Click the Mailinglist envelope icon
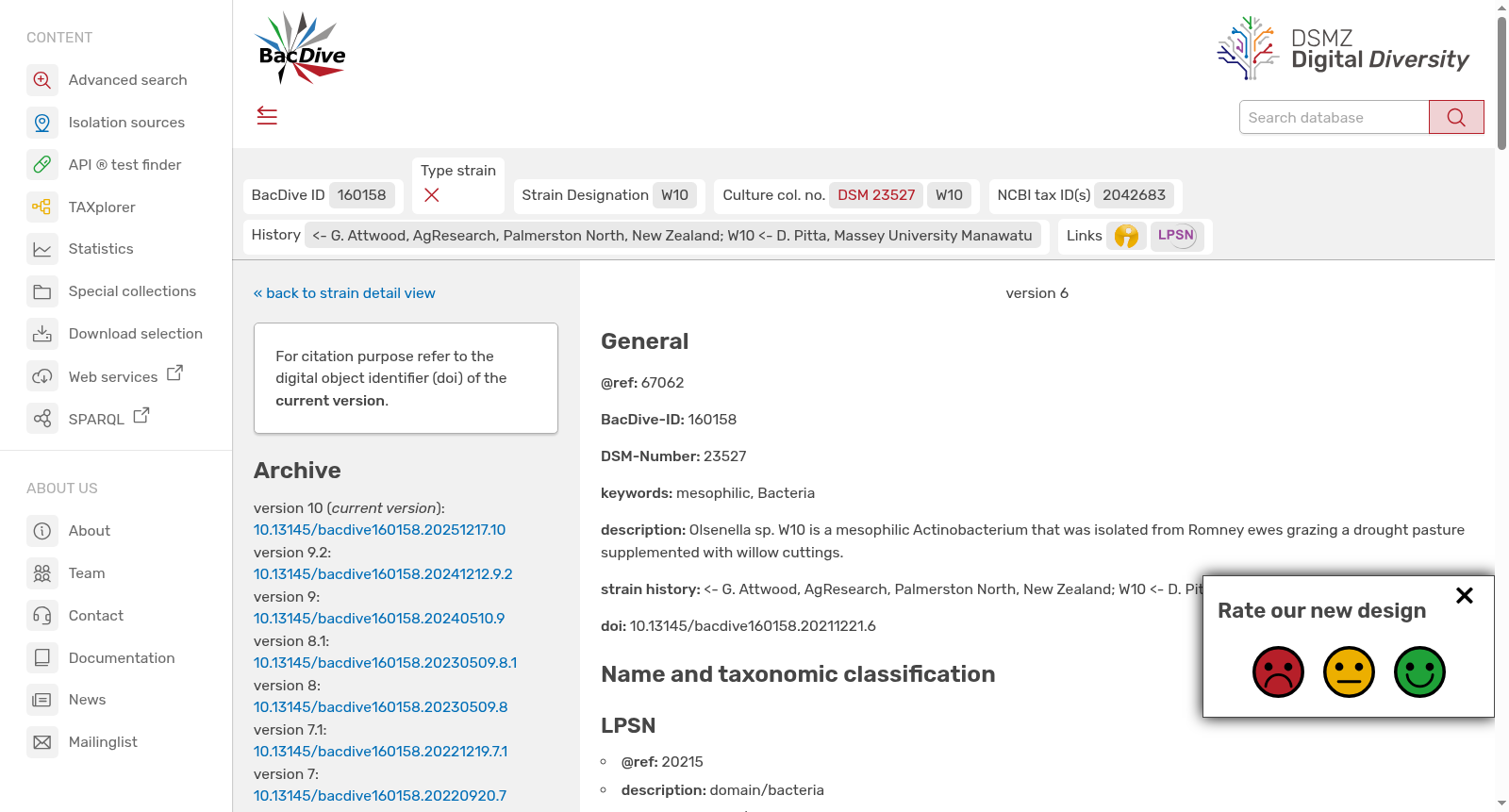Viewport: 1509px width, 812px height. 42,742
